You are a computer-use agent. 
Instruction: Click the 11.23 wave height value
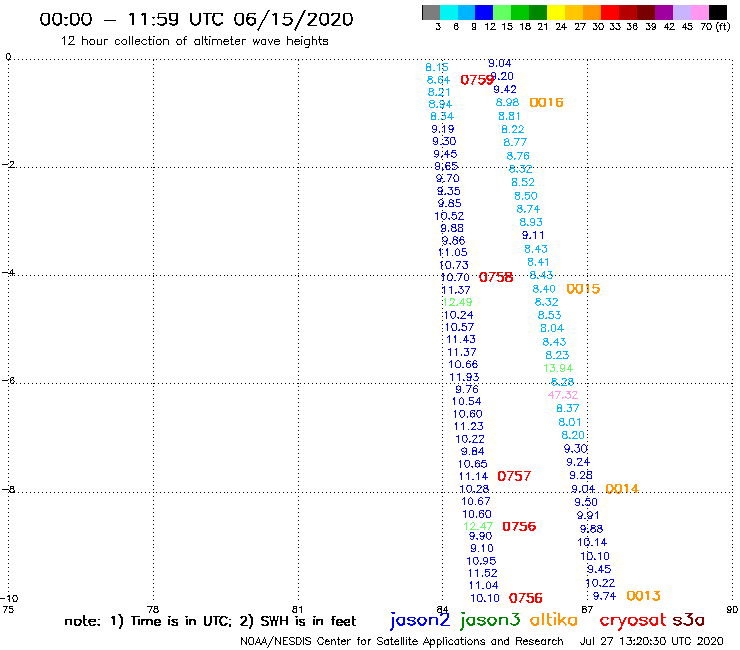click(469, 426)
